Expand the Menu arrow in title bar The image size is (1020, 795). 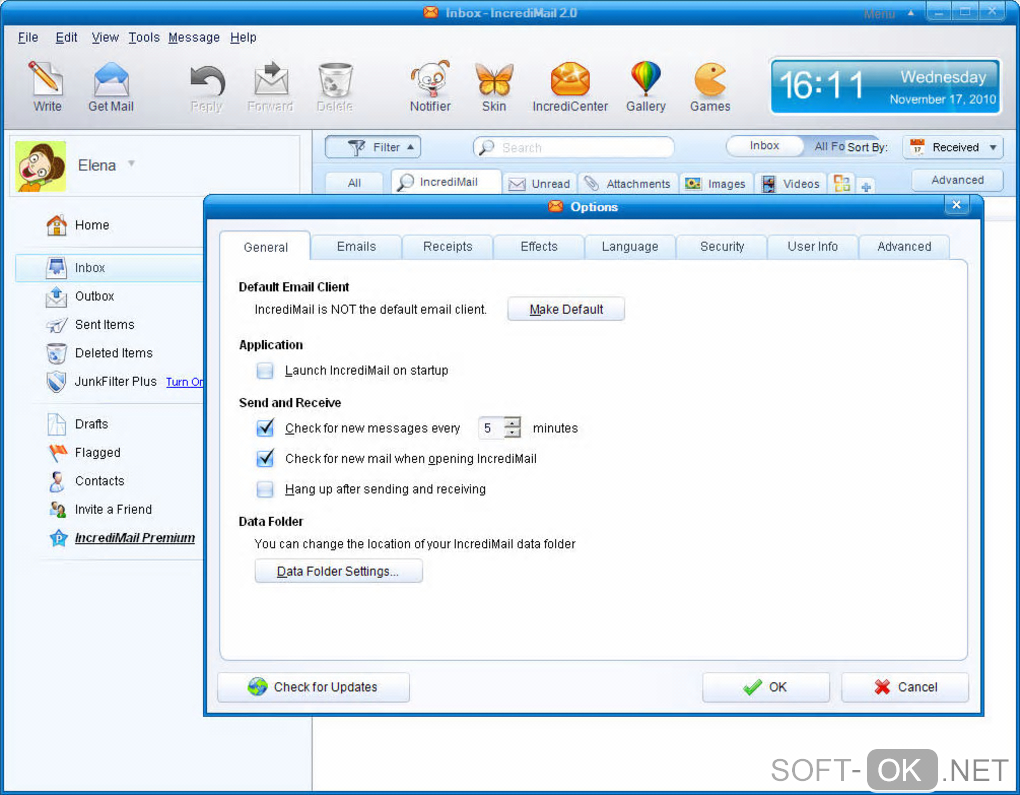tap(911, 13)
